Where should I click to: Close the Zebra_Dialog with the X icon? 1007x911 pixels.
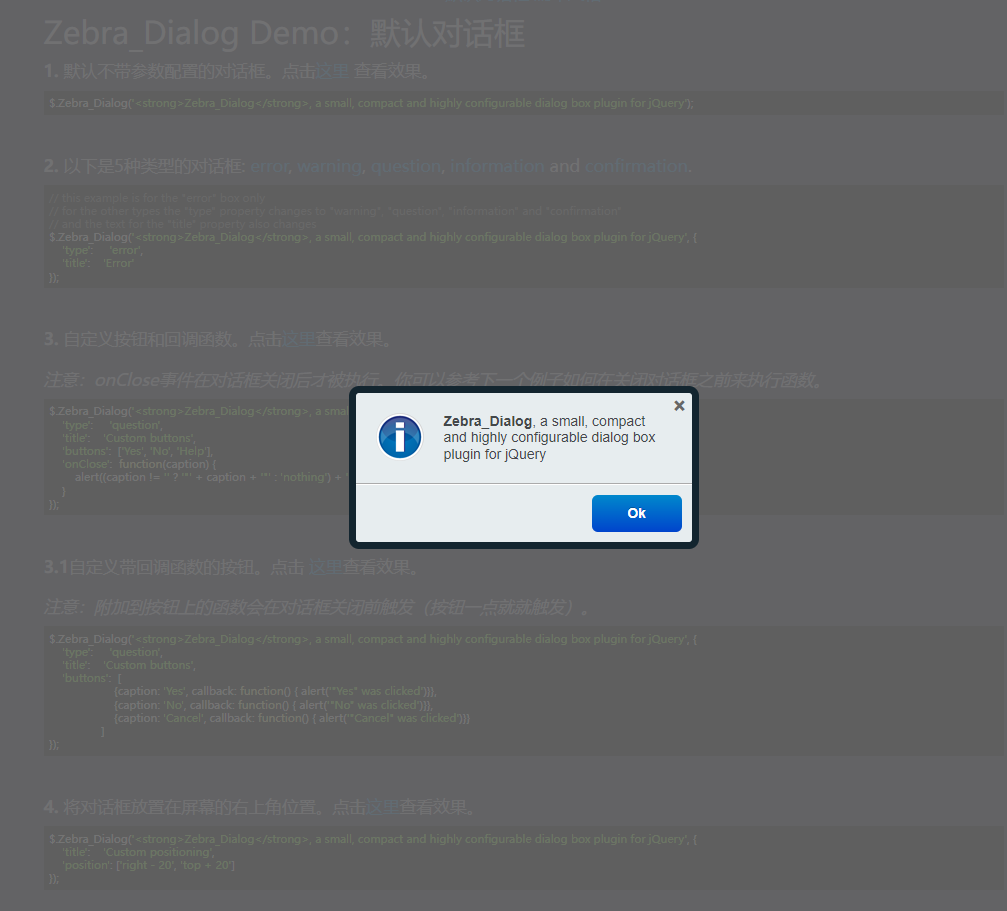679,406
